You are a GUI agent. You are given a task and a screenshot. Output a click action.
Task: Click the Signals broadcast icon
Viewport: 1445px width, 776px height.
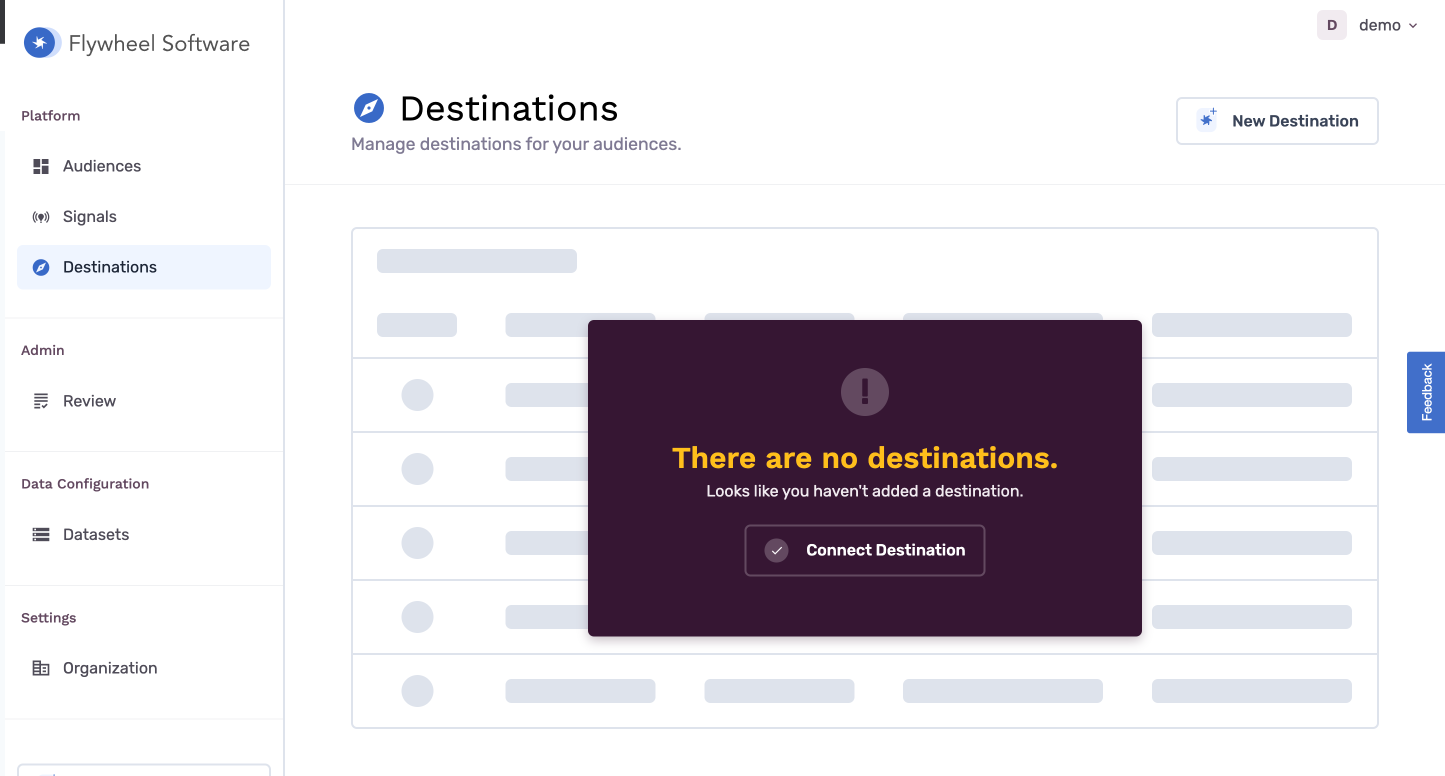[x=41, y=217]
